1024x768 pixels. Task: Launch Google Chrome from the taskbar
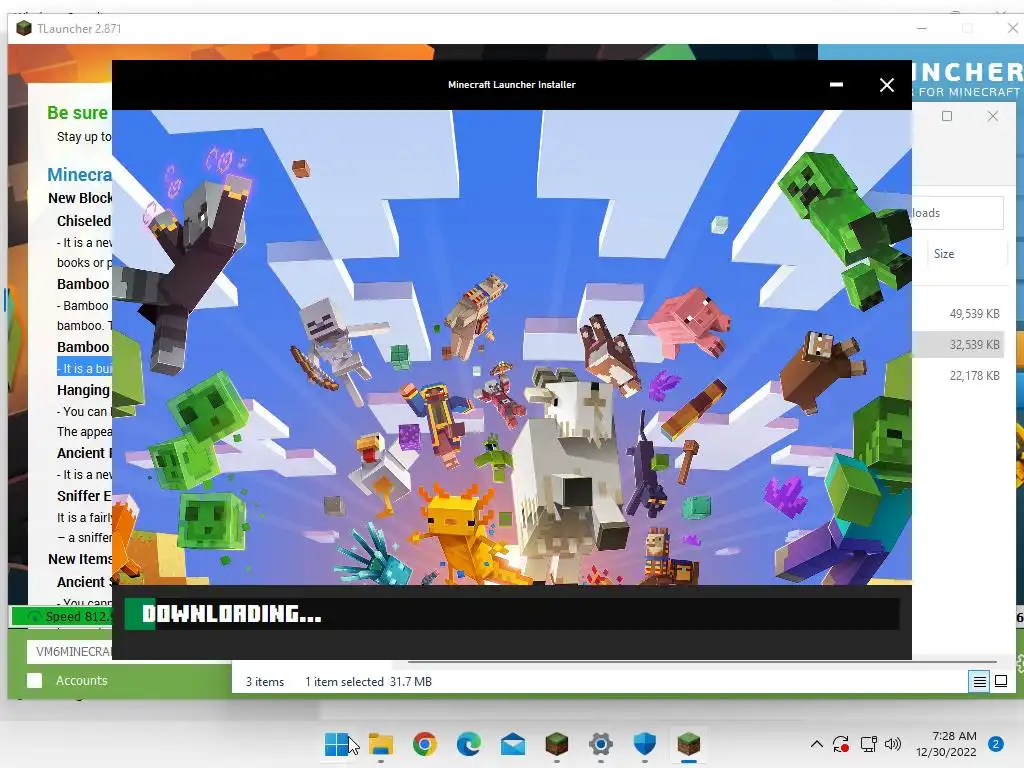pos(424,744)
